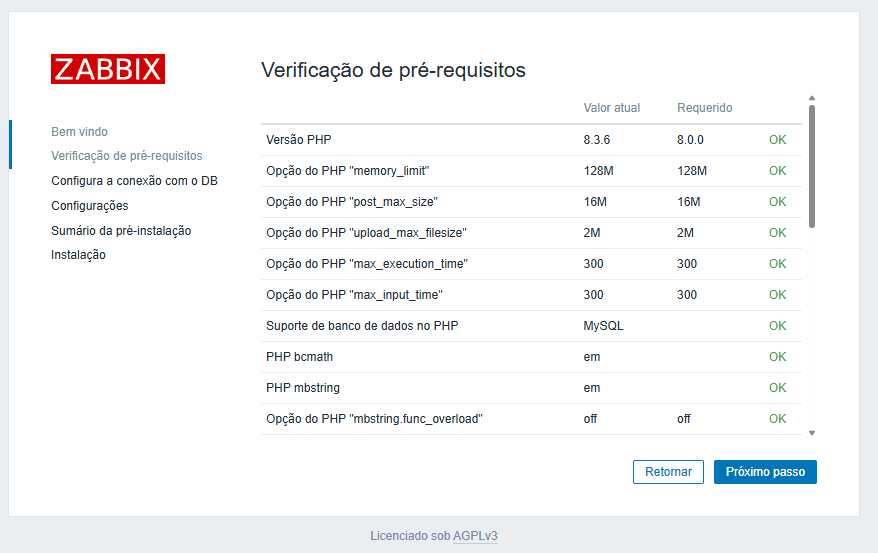The height and width of the screenshot is (553, 878).
Task: Select Sumário da pré-instalação step
Action: (x=121, y=231)
